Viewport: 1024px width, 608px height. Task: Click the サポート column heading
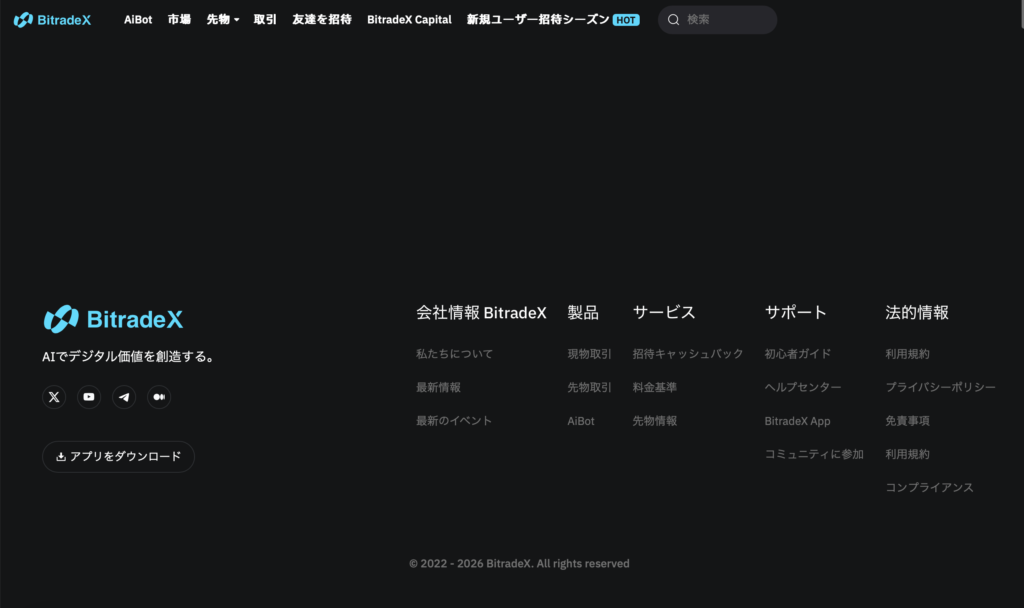795,313
